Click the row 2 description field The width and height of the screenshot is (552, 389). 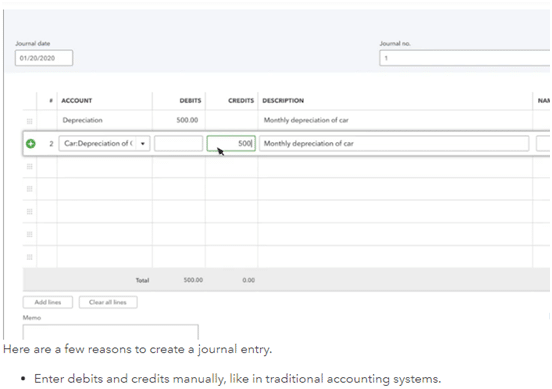point(394,144)
